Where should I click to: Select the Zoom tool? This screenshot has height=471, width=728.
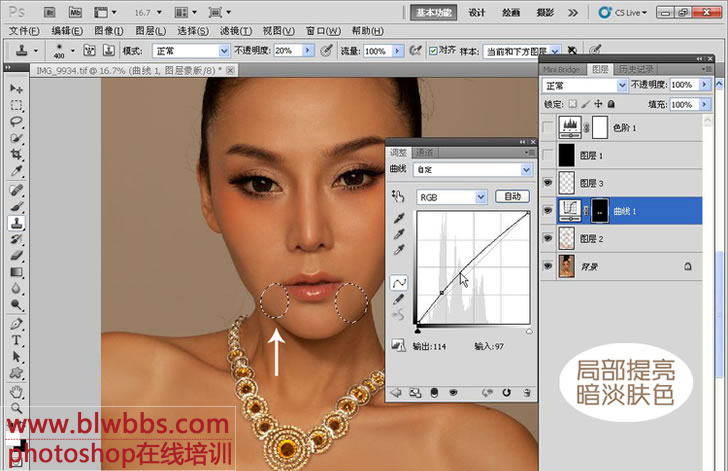click(x=16, y=408)
